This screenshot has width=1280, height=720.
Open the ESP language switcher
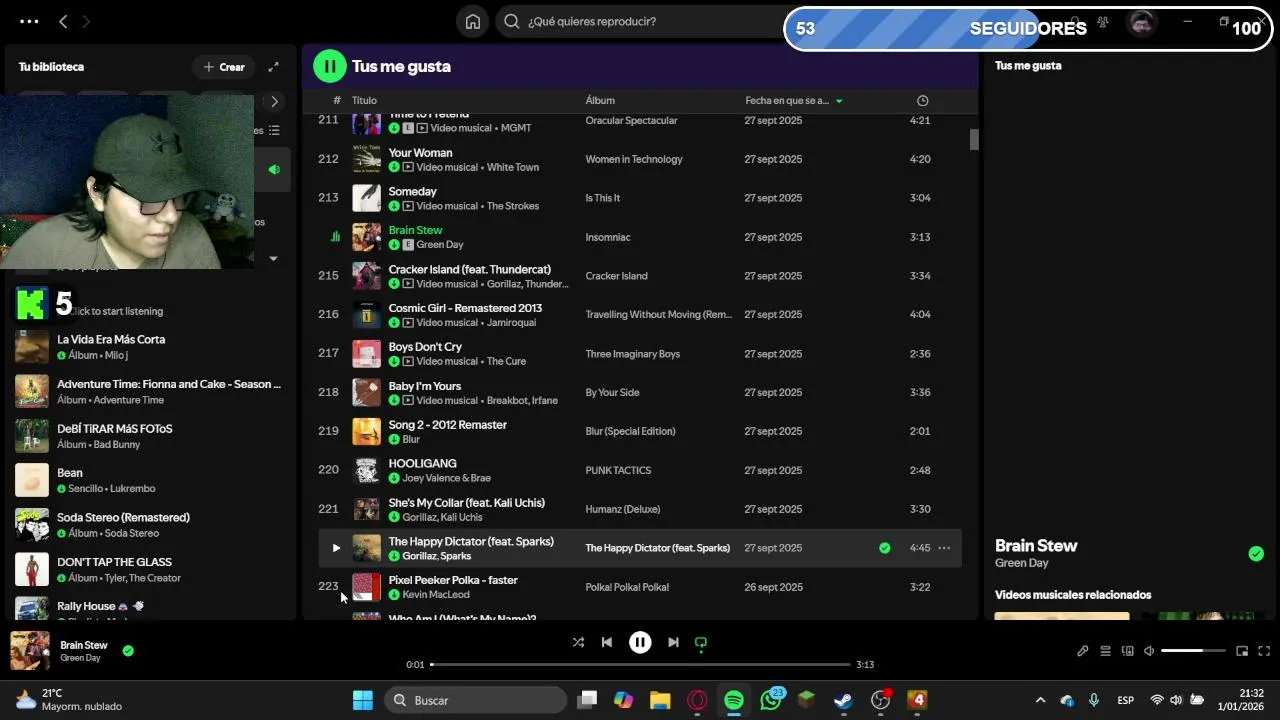1125,700
